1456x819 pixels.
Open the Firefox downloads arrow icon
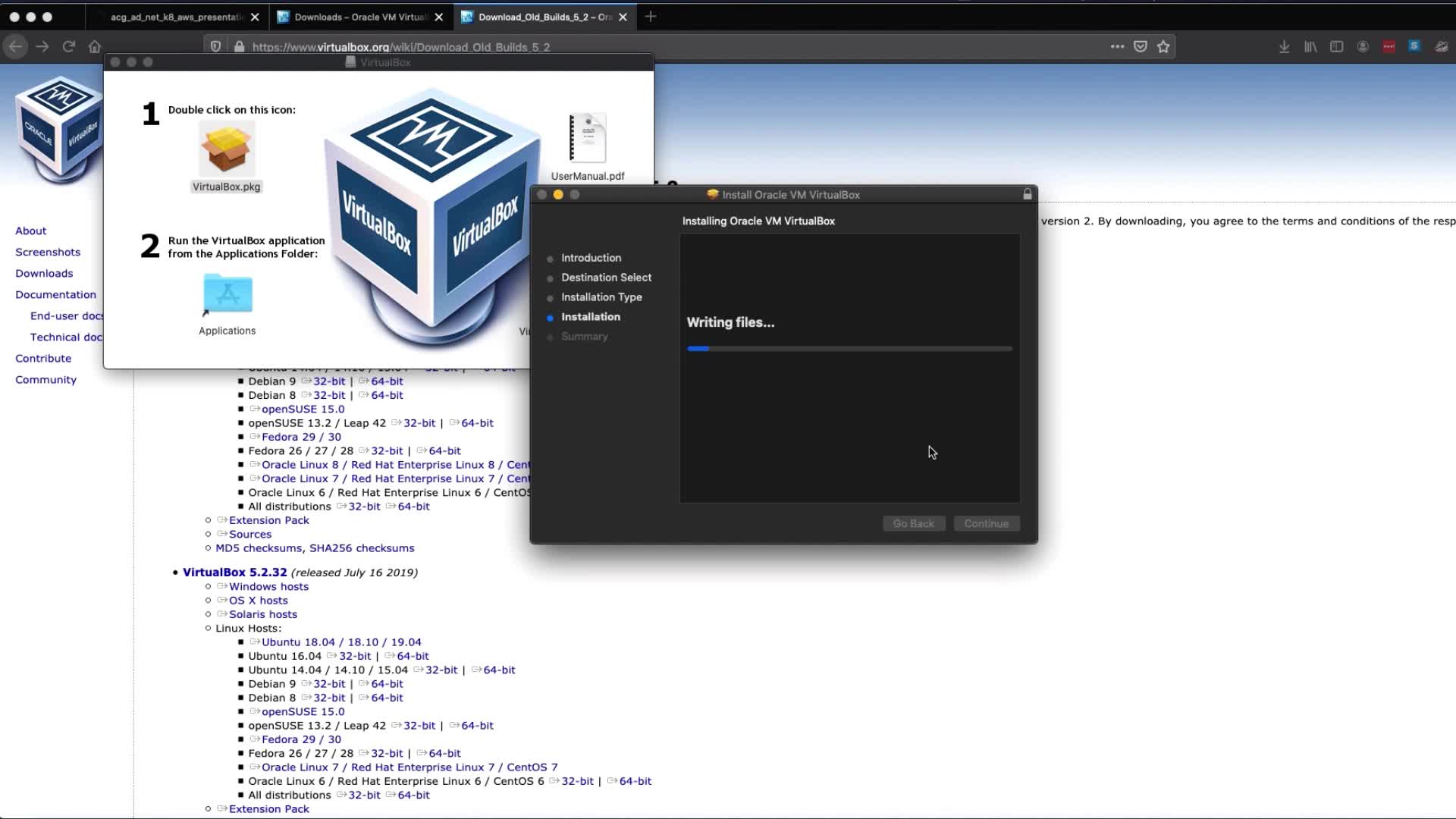point(1284,47)
